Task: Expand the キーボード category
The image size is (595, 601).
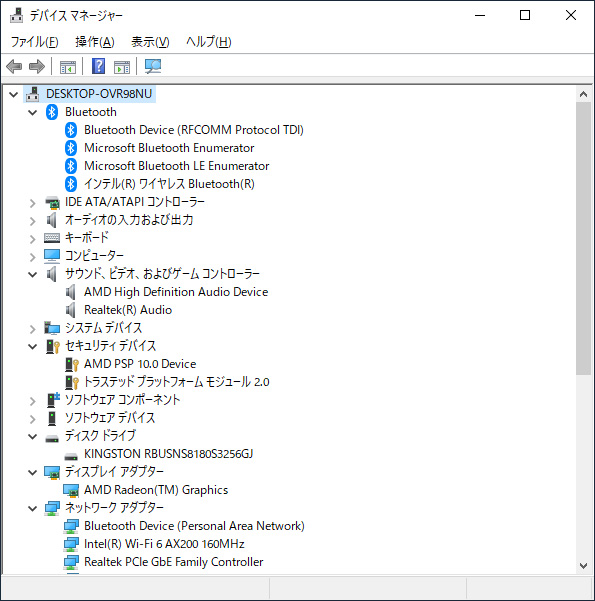Action: (x=33, y=239)
